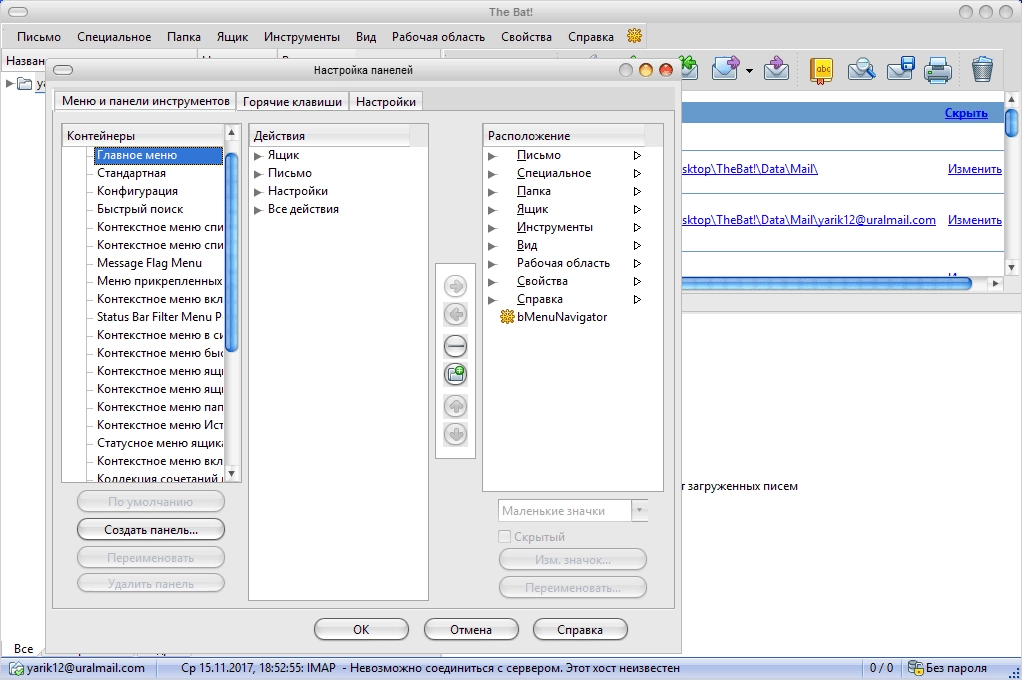Click the 'Действия' column header
This screenshot has height=680, width=1022.
coord(330,136)
